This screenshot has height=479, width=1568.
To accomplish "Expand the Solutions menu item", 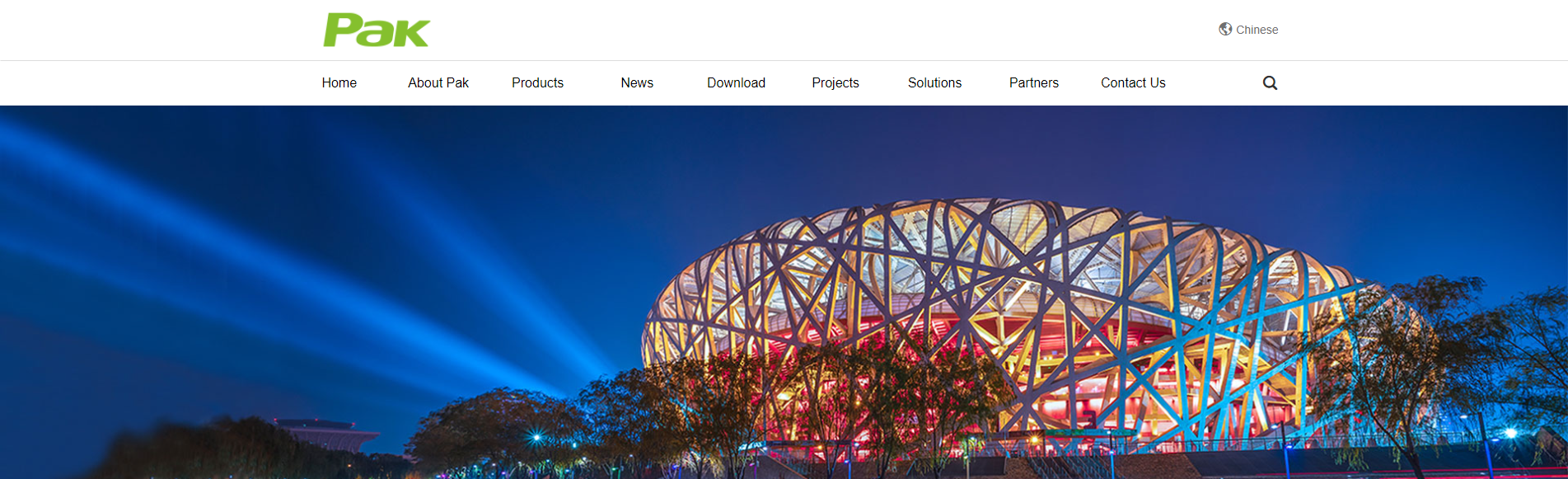I will point(934,82).
